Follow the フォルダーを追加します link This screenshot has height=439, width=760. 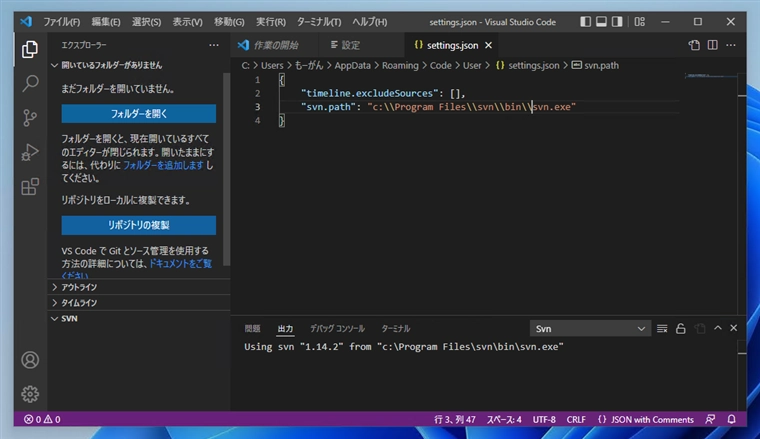pyautogui.click(x=163, y=165)
